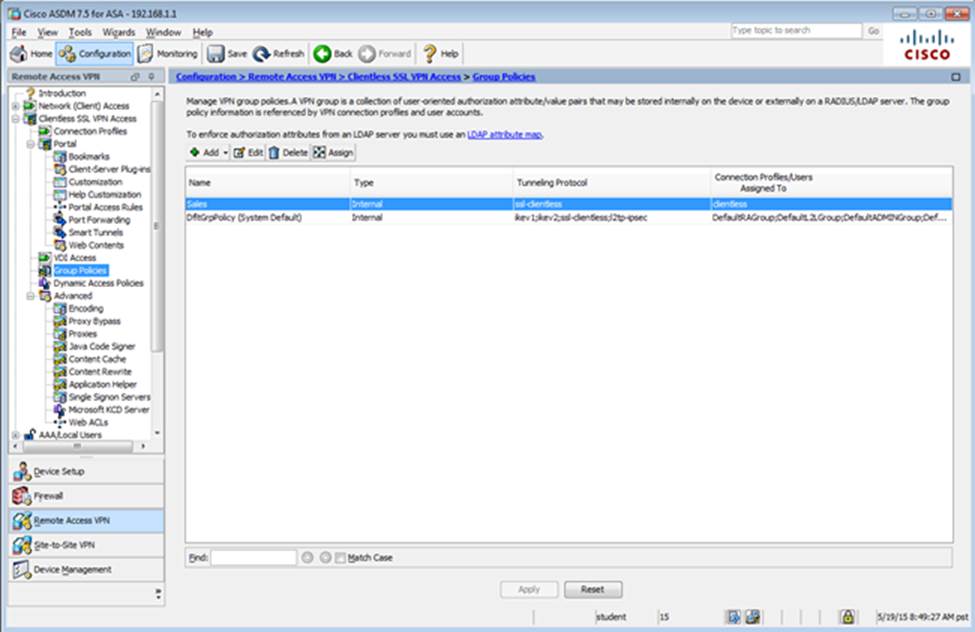Viewport: 975px width, 632px height.
Task: Go Back using the green arrow
Action: point(333,54)
